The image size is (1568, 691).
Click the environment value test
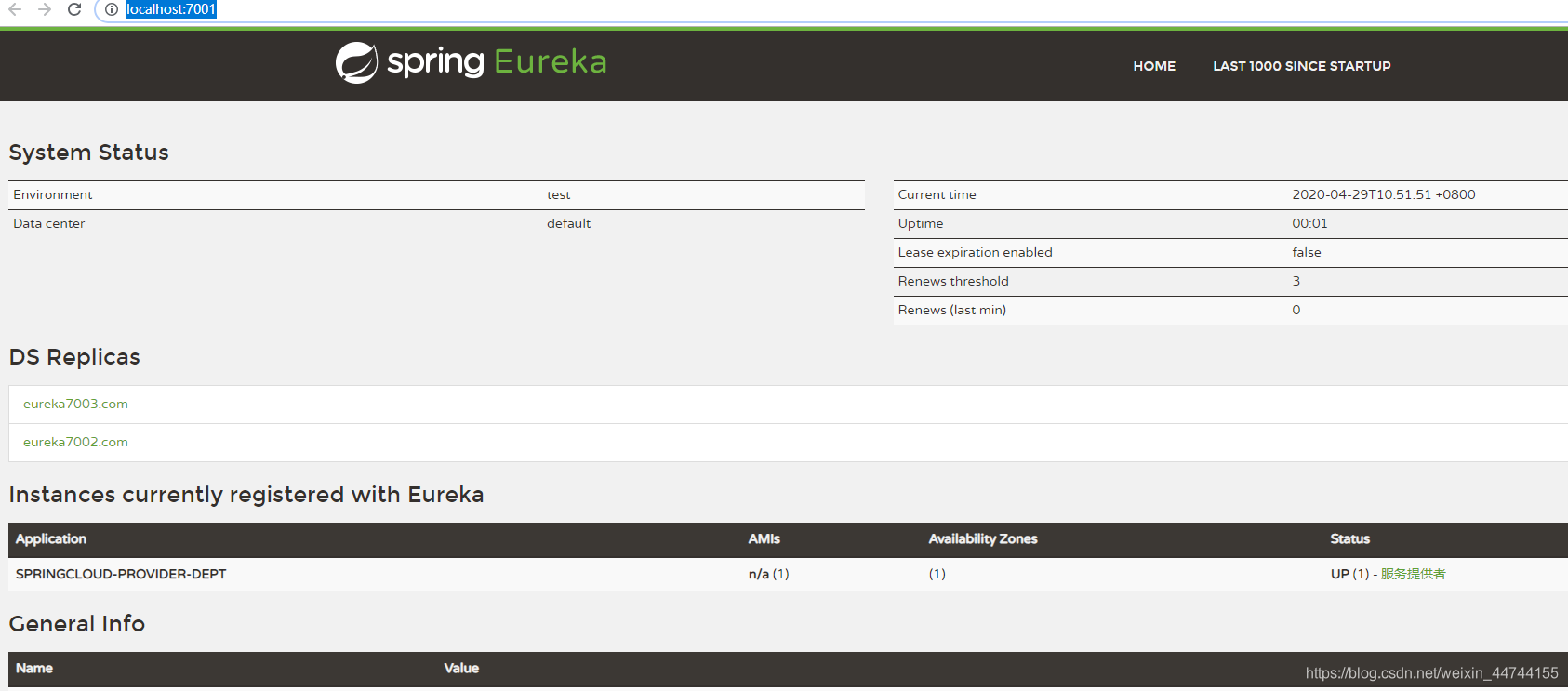[558, 194]
